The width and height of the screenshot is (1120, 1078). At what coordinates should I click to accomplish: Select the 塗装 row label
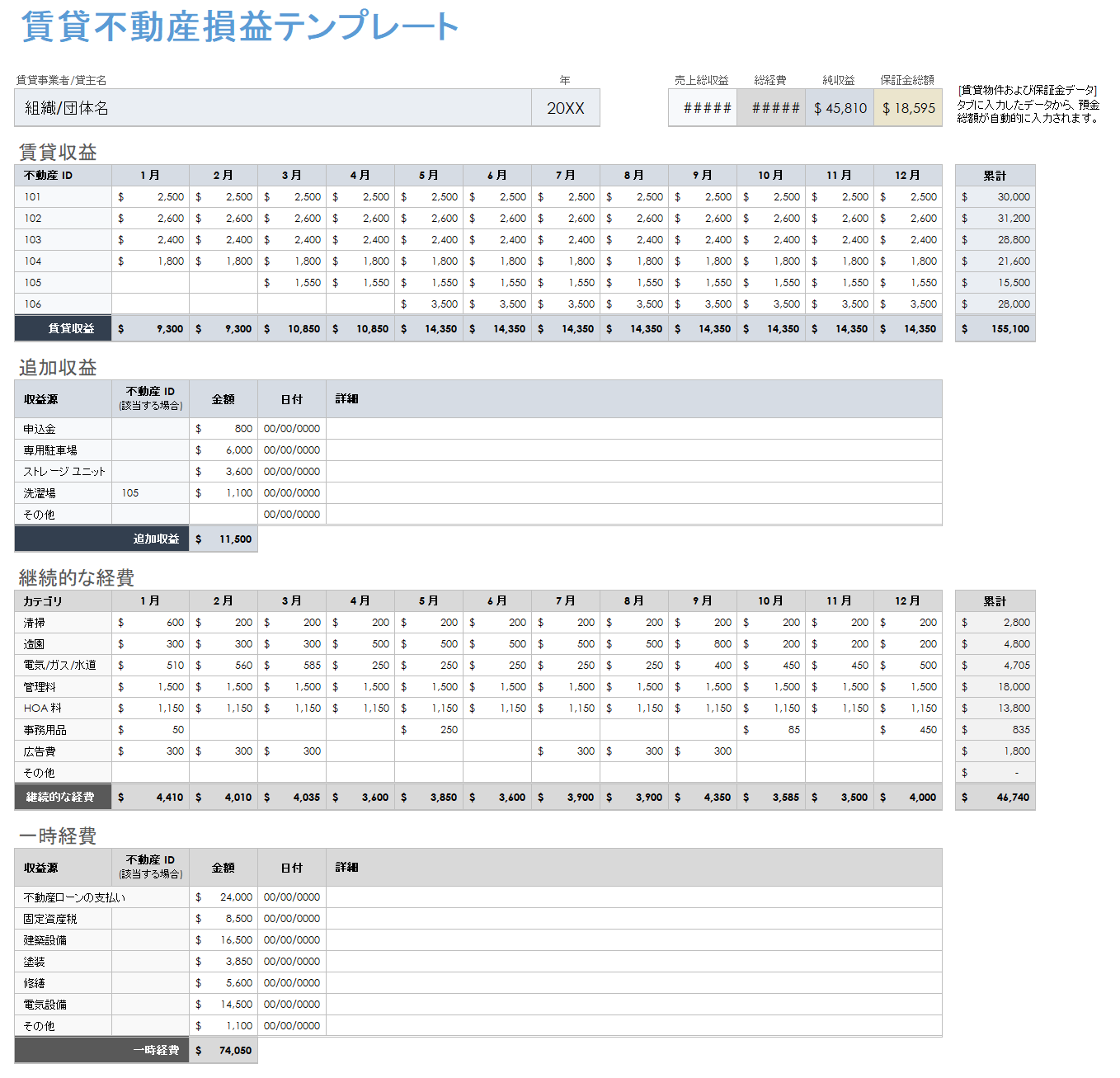click(x=64, y=962)
